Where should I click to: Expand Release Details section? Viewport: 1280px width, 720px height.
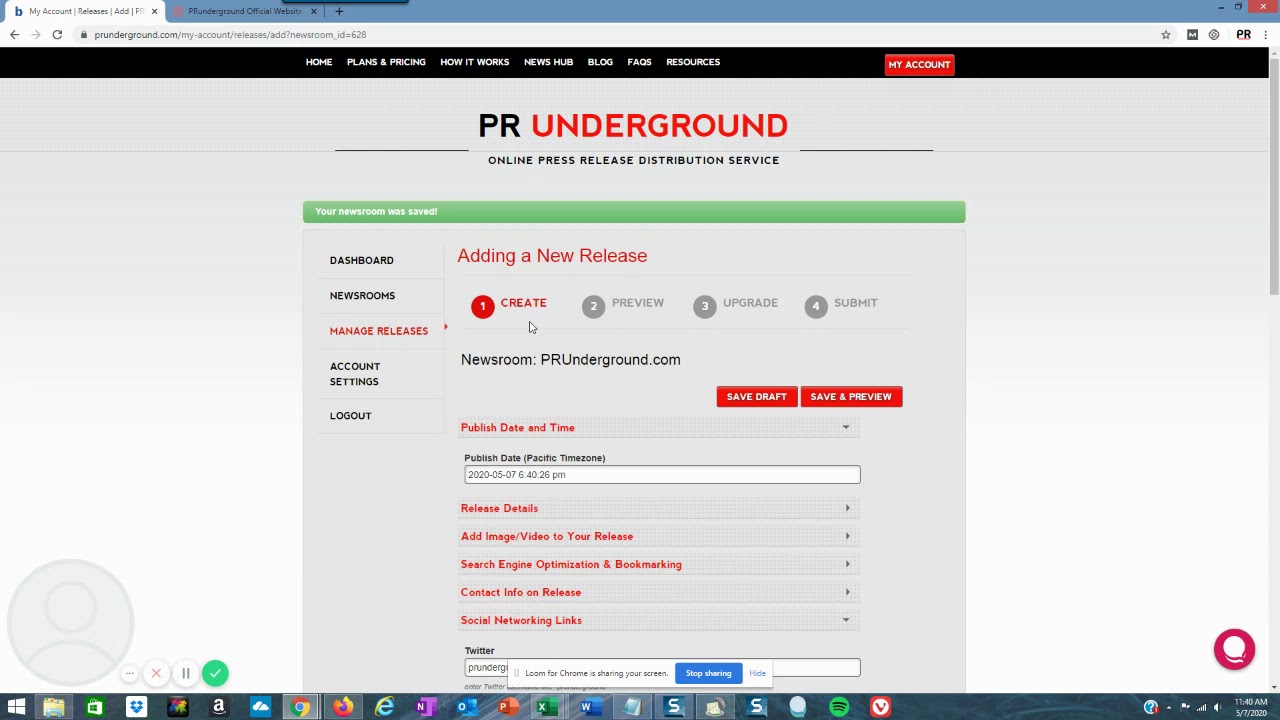[659, 508]
